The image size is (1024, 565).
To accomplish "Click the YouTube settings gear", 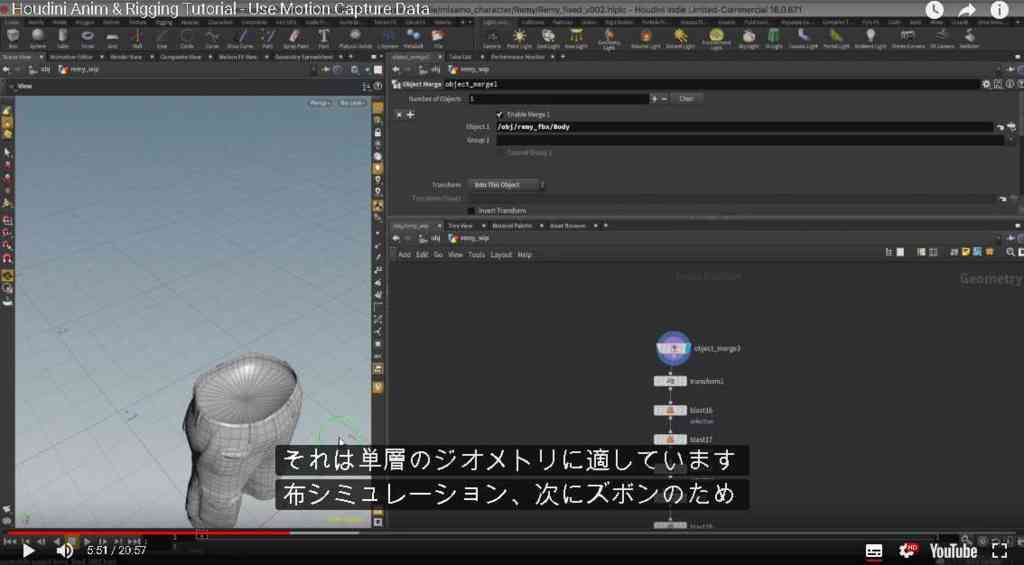I will click(908, 551).
